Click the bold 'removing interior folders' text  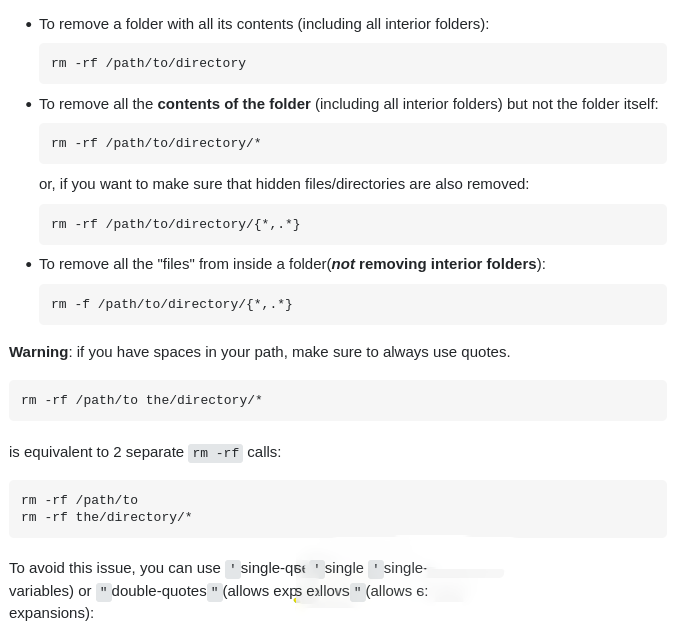tap(447, 263)
